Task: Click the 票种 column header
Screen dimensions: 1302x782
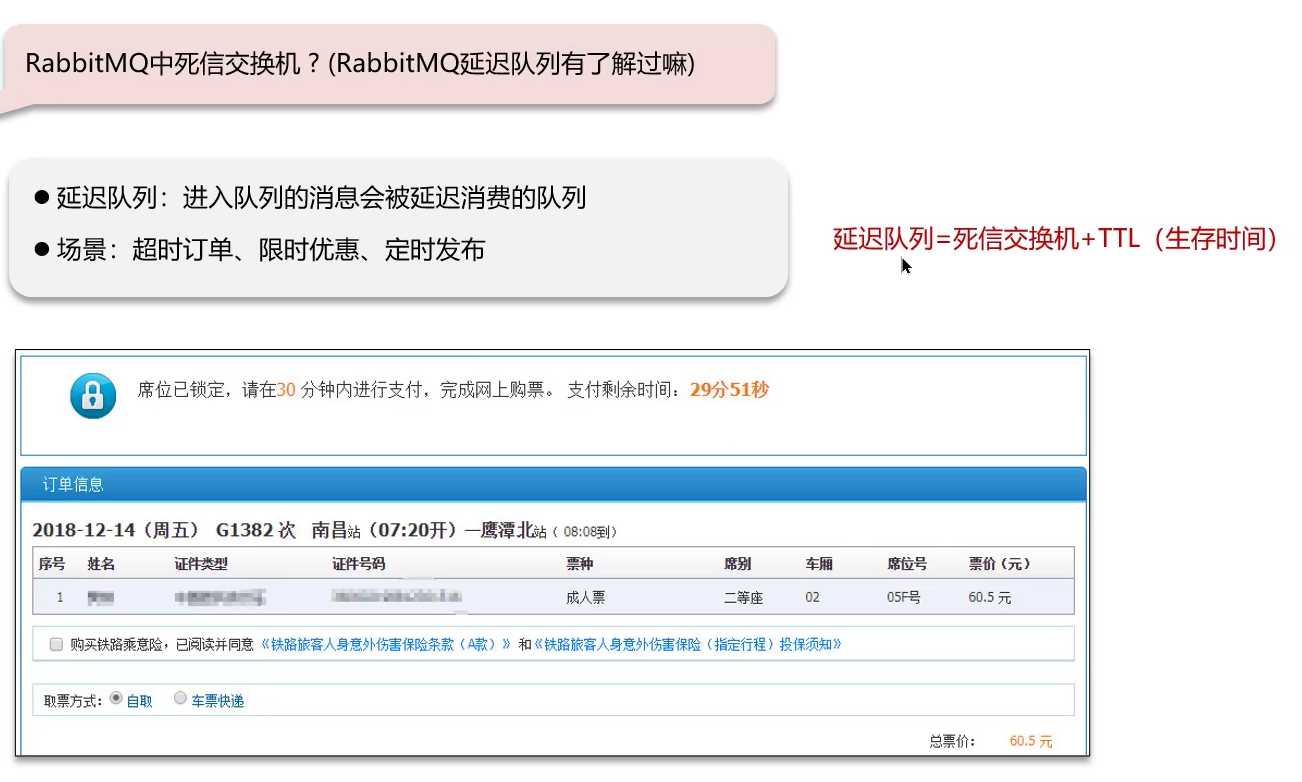Action: coord(580,564)
